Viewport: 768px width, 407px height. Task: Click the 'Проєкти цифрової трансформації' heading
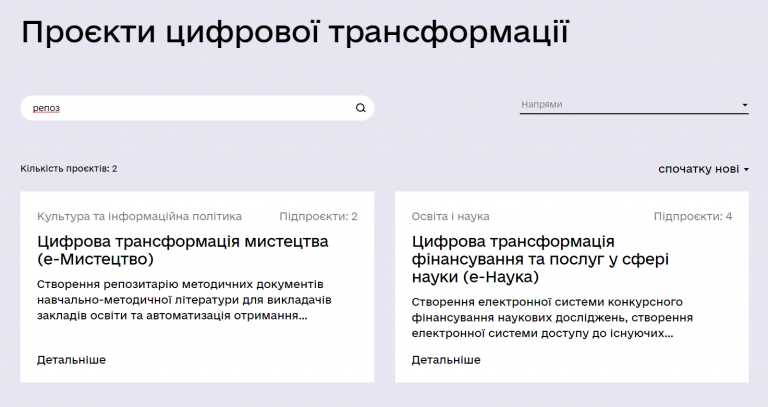point(295,33)
